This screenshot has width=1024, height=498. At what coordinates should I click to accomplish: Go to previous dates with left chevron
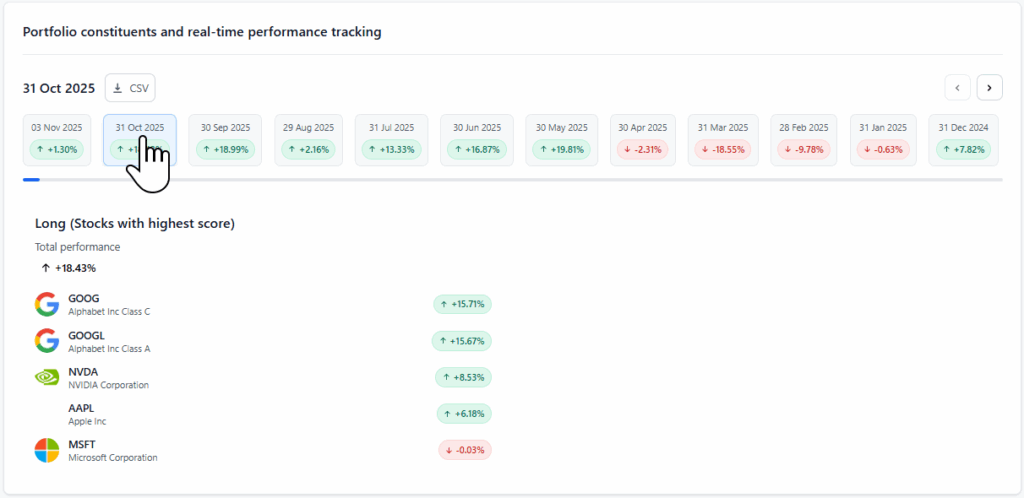957,88
